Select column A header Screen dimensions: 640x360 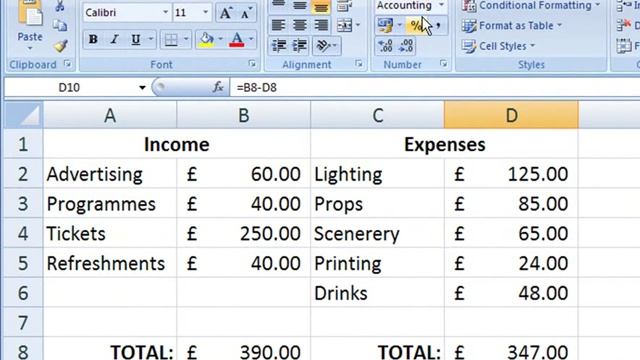click(110, 116)
